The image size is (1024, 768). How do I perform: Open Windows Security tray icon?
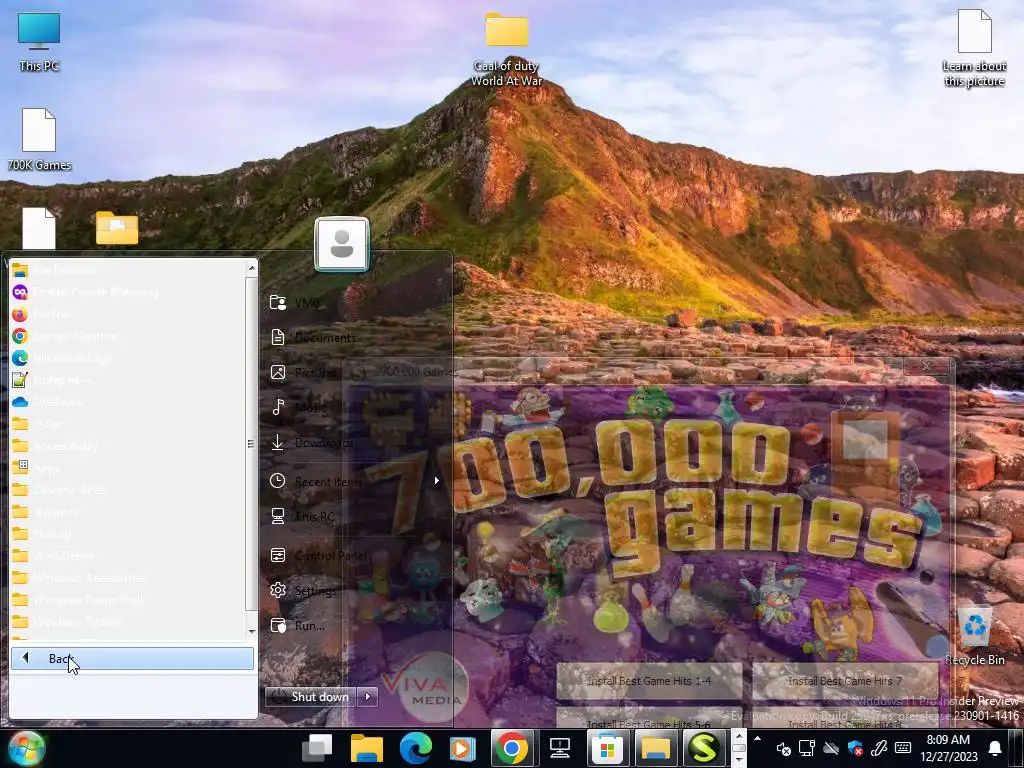coord(854,748)
